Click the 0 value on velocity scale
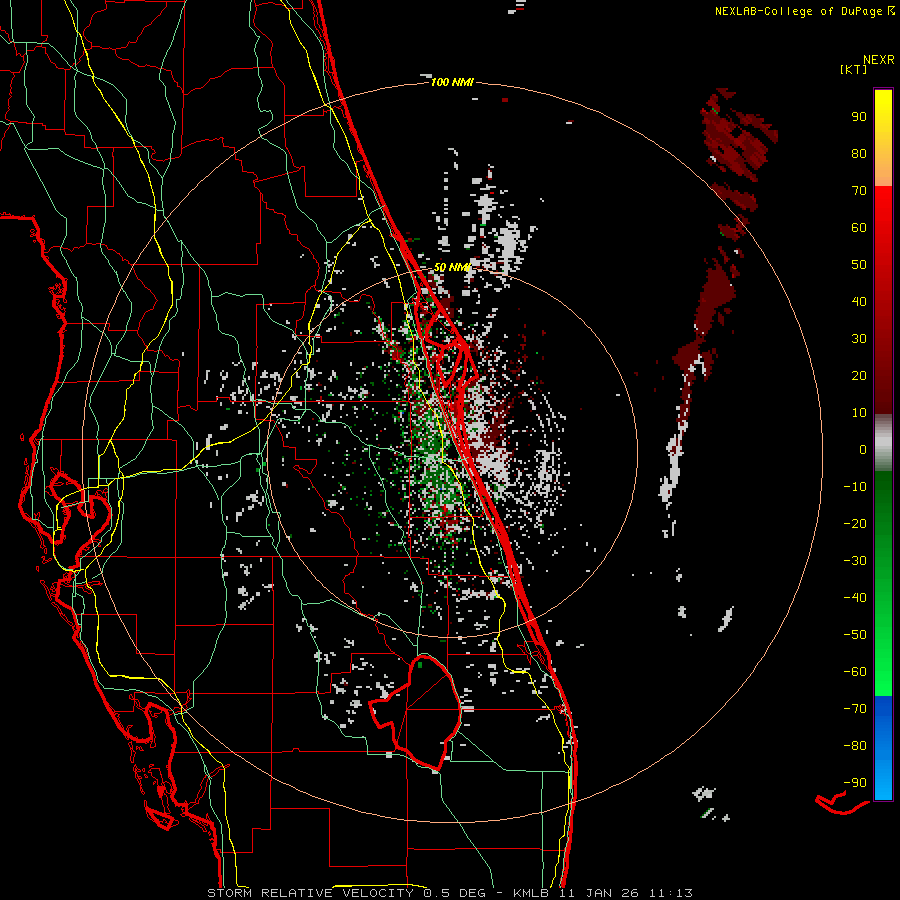The image size is (900, 900). coord(863,449)
